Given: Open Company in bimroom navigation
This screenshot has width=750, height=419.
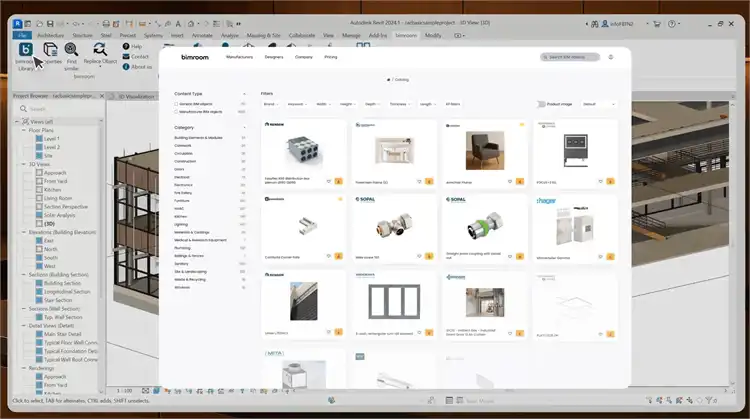Looking at the screenshot, I should (x=303, y=57).
